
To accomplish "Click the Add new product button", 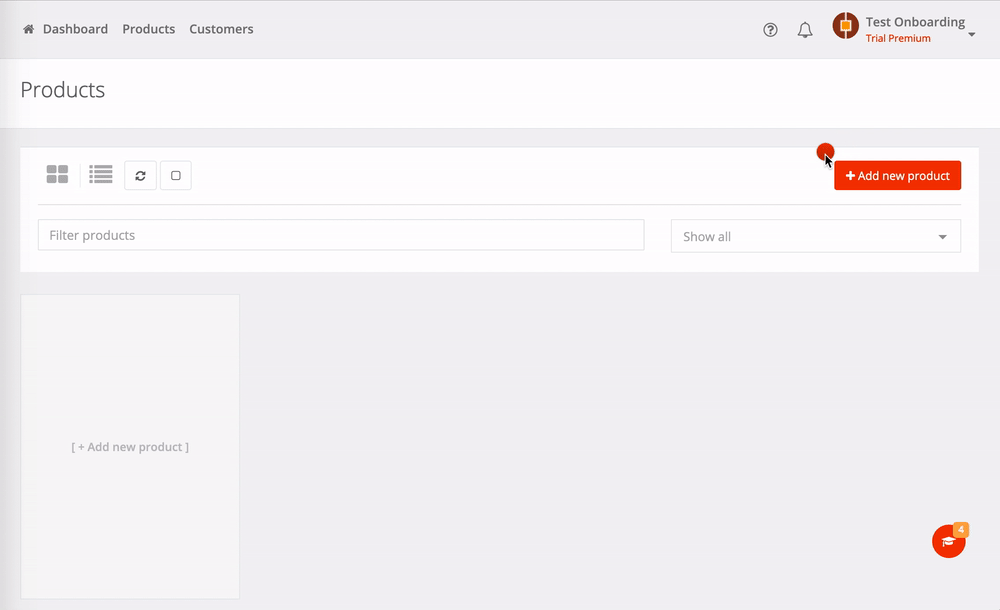I will (x=897, y=175).
